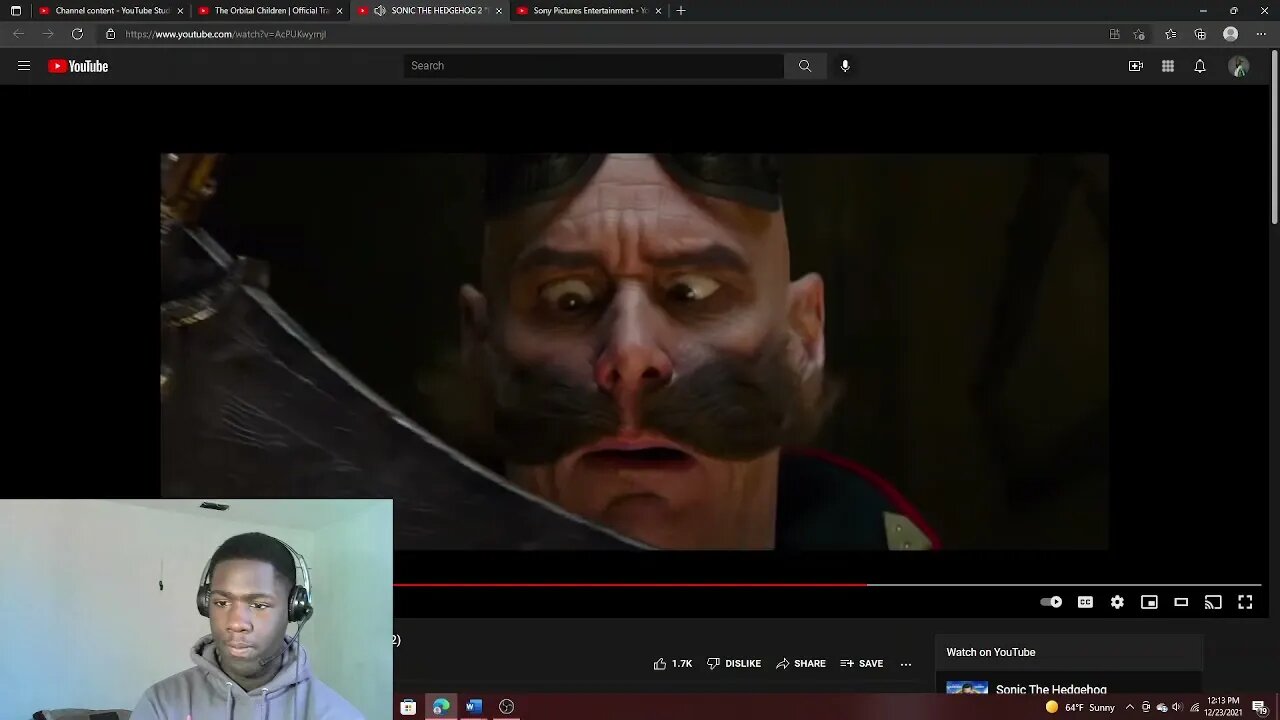Open a new browser tab
1280x720 pixels.
coord(681,10)
